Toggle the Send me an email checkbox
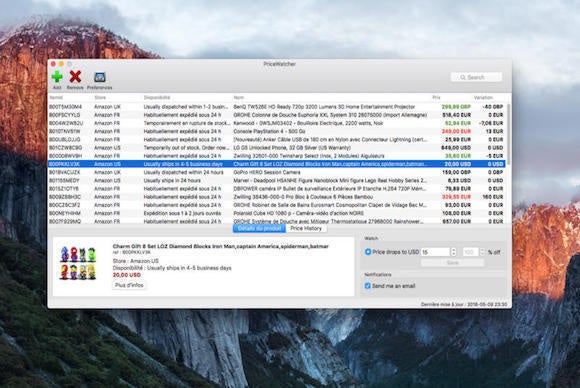Screen dimensions: 580x388 [367, 286]
